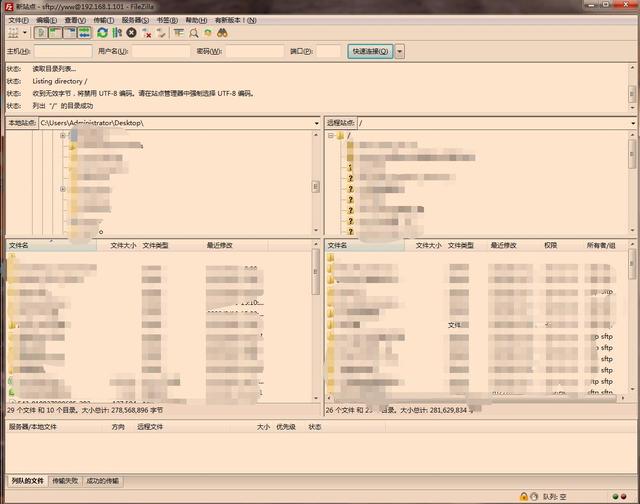Image resolution: width=640 pixels, height=504 pixels.
Task: Expand the top node in local tree
Action: pyautogui.click(x=62, y=135)
